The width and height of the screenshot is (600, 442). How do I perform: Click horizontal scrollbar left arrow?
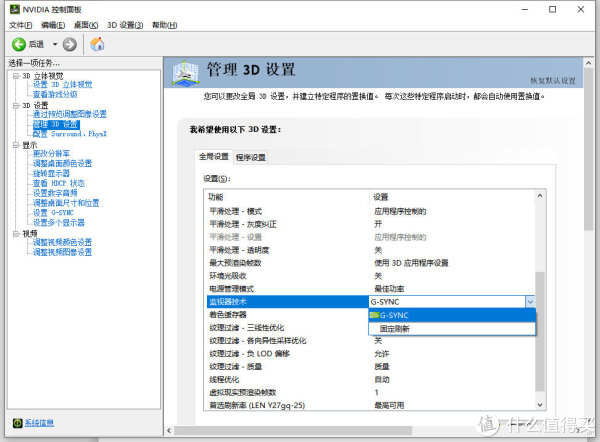tap(169, 431)
